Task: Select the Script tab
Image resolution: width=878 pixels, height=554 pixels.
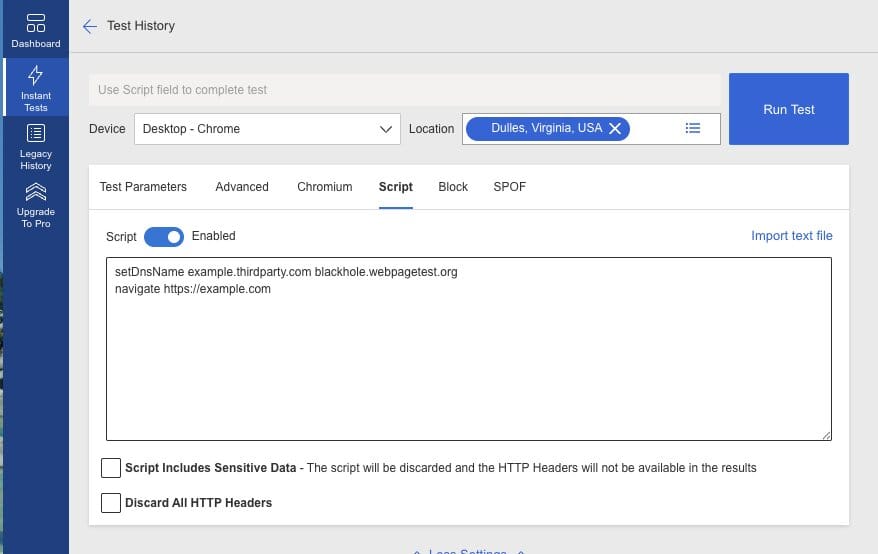Action: [395, 187]
